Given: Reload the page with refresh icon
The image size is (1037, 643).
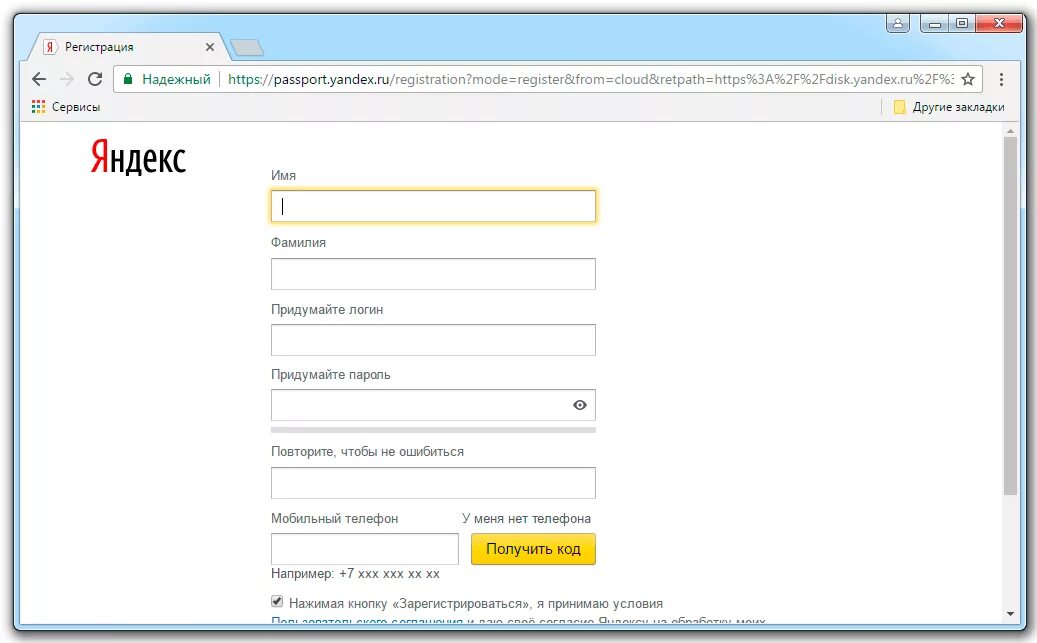Looking at the screenshot, I should [x=95, y=79].
